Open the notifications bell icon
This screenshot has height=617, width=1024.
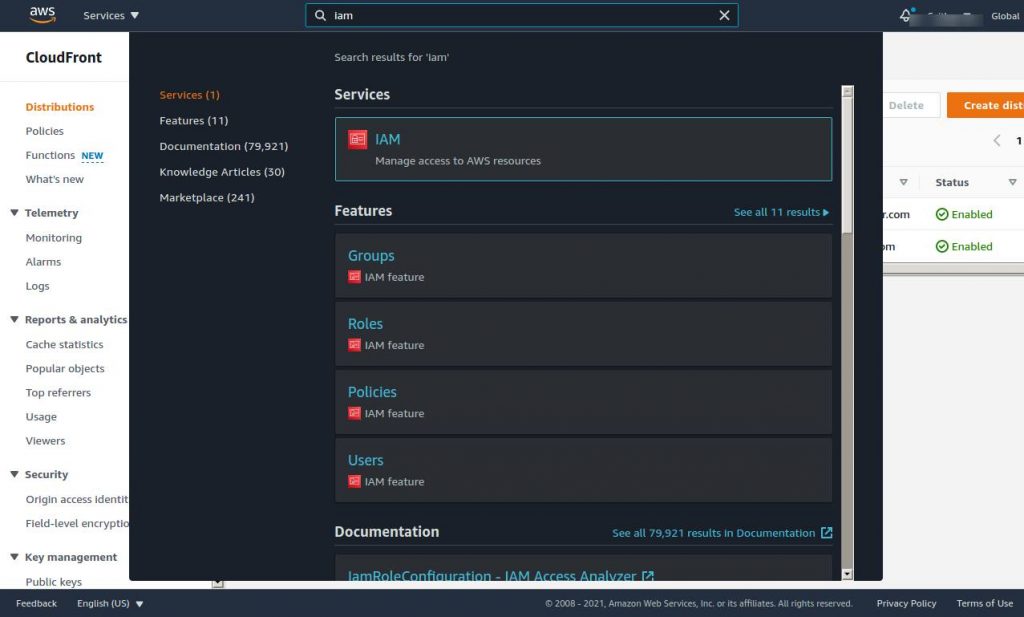(x=905, y=16)
